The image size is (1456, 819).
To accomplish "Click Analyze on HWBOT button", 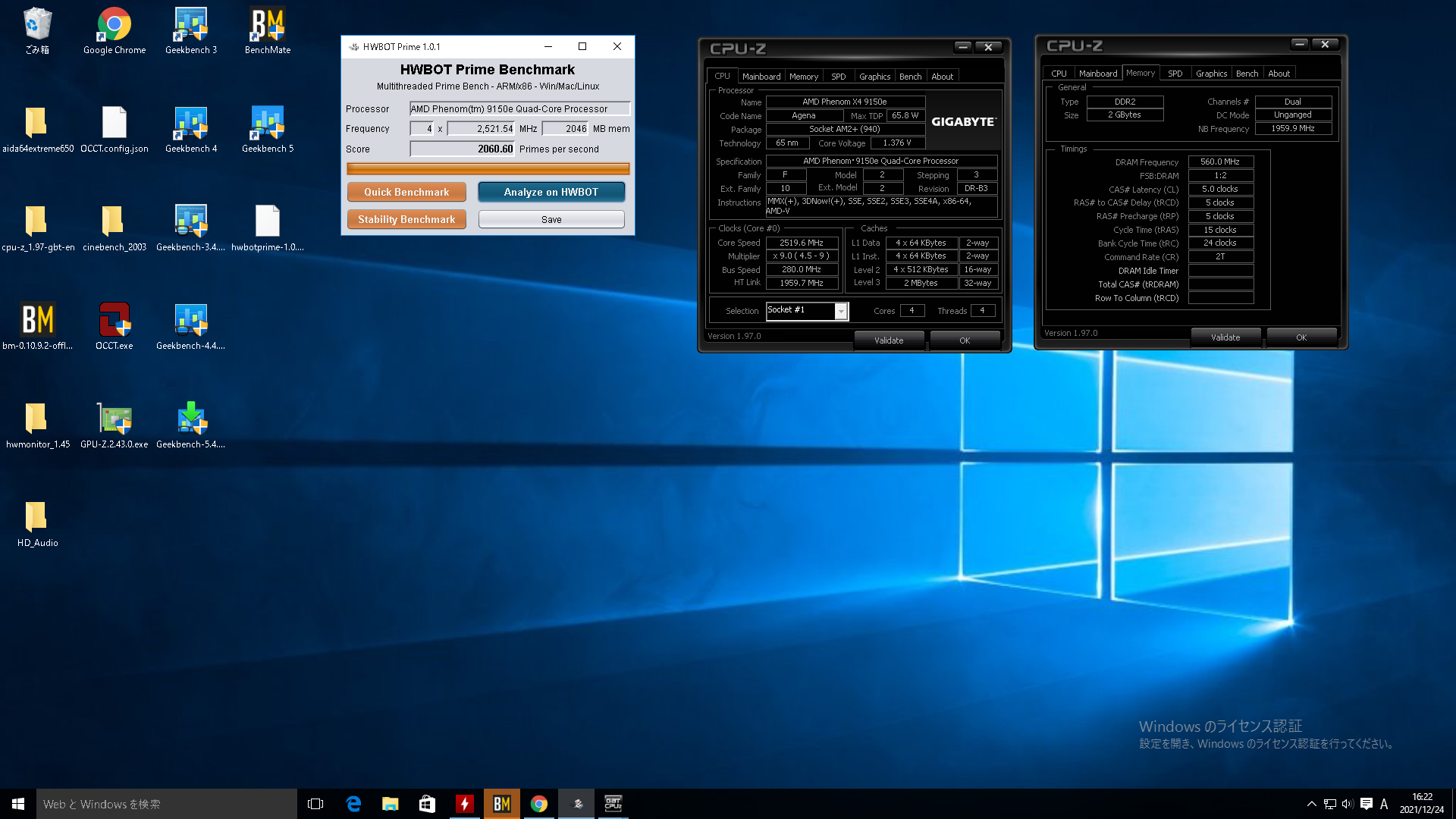I will [551, 192].
